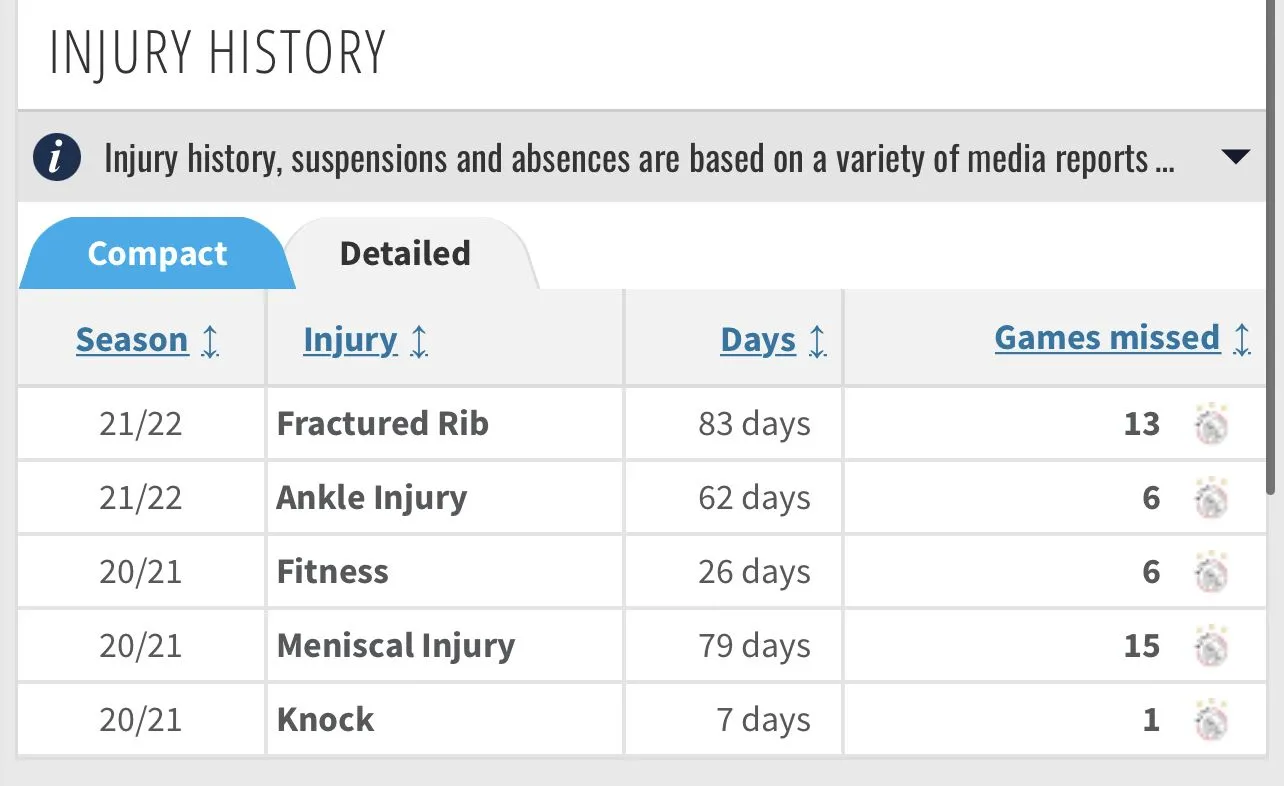Click sort arrows next to Games missed

[1241, 339]
